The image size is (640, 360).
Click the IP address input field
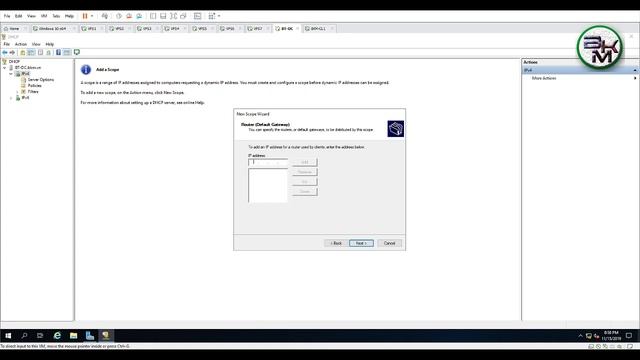[x=268, y=162]
